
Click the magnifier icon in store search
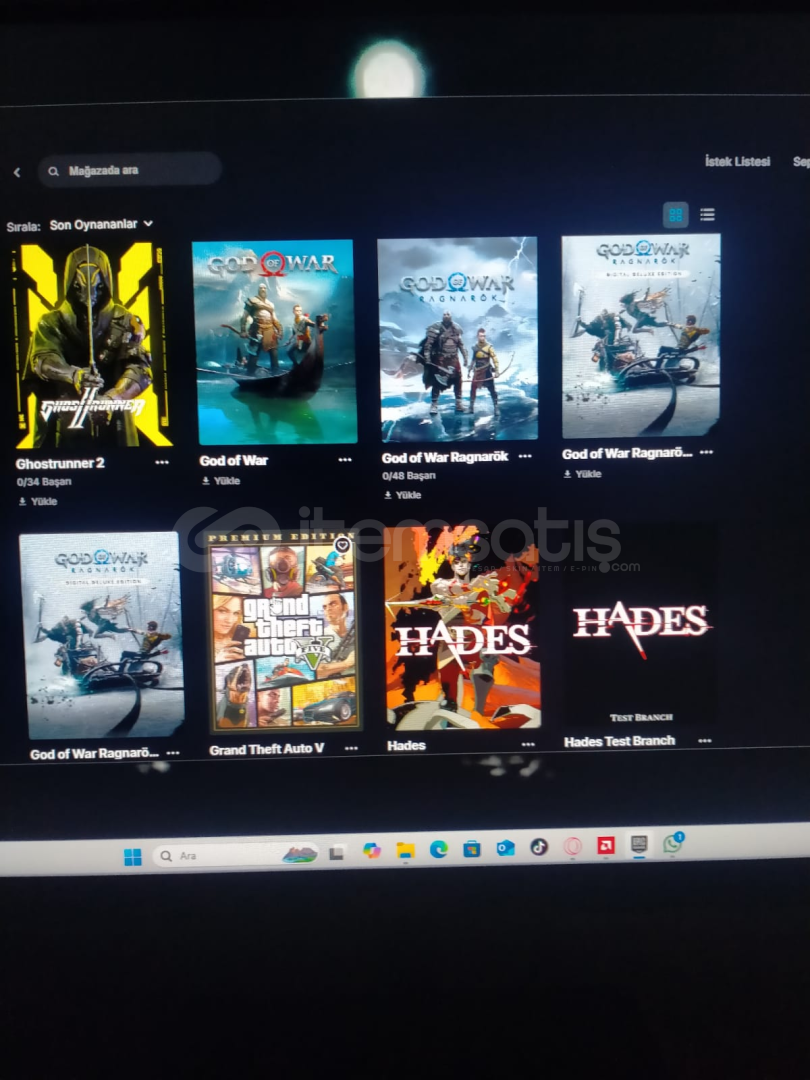pyautogui.click(x=53, y=172)
